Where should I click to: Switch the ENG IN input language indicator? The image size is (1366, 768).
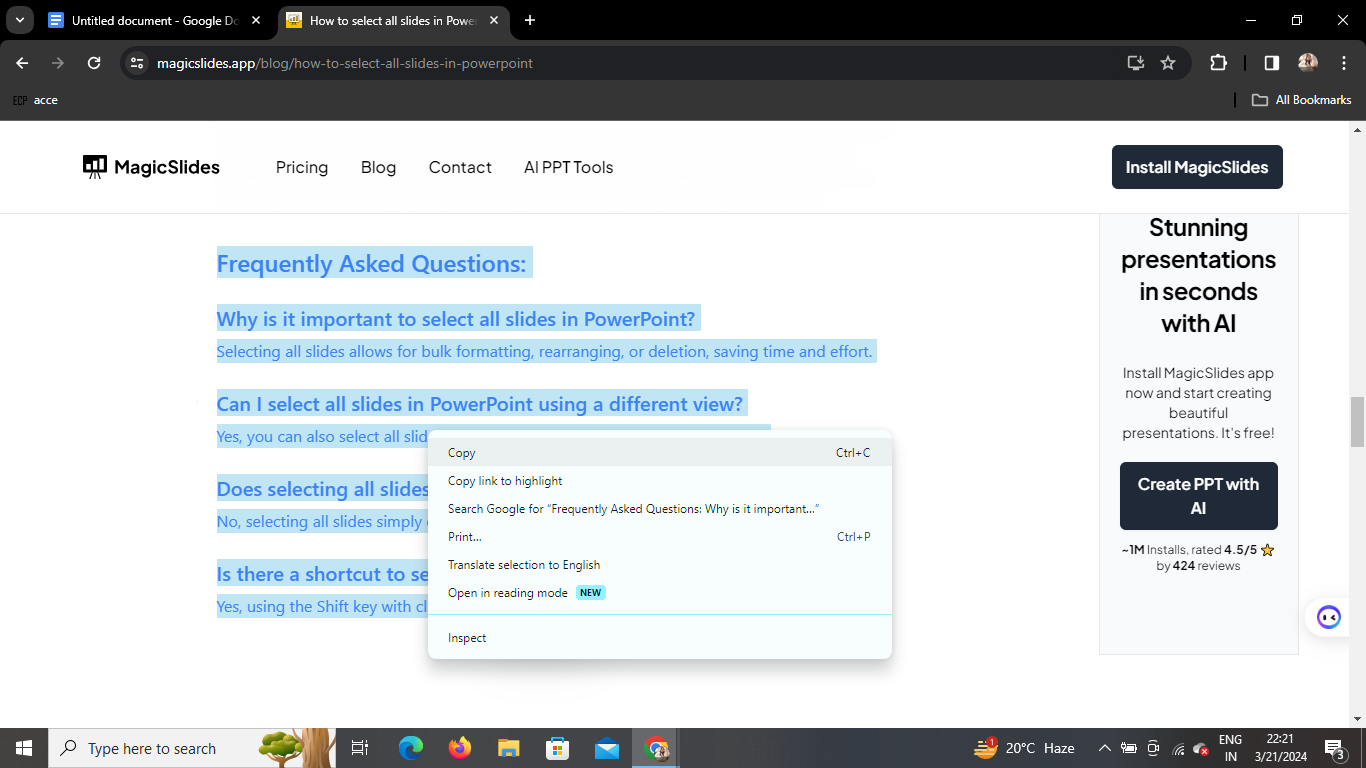click(x=1230, y=748)
